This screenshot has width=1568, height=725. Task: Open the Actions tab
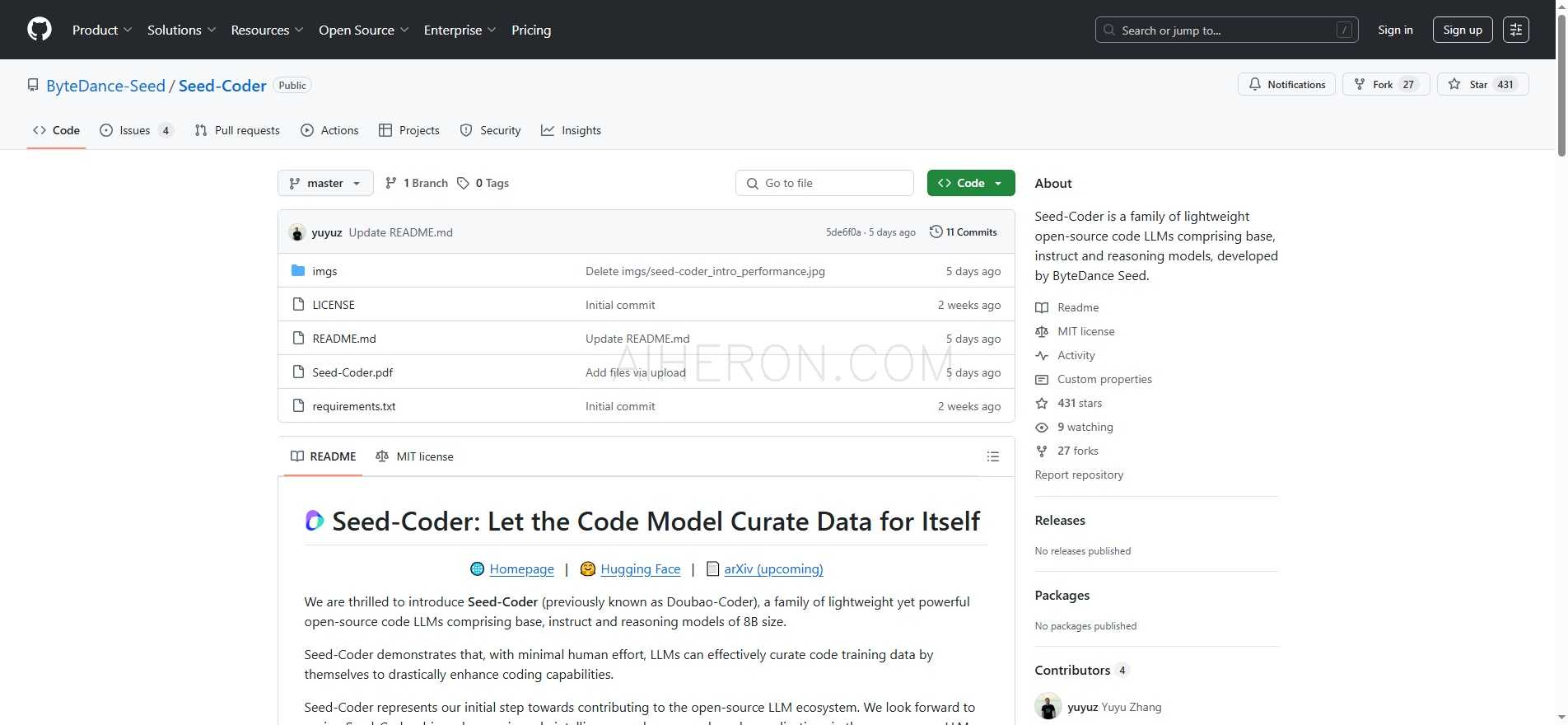pyautogui.click(x=329, y=130)
